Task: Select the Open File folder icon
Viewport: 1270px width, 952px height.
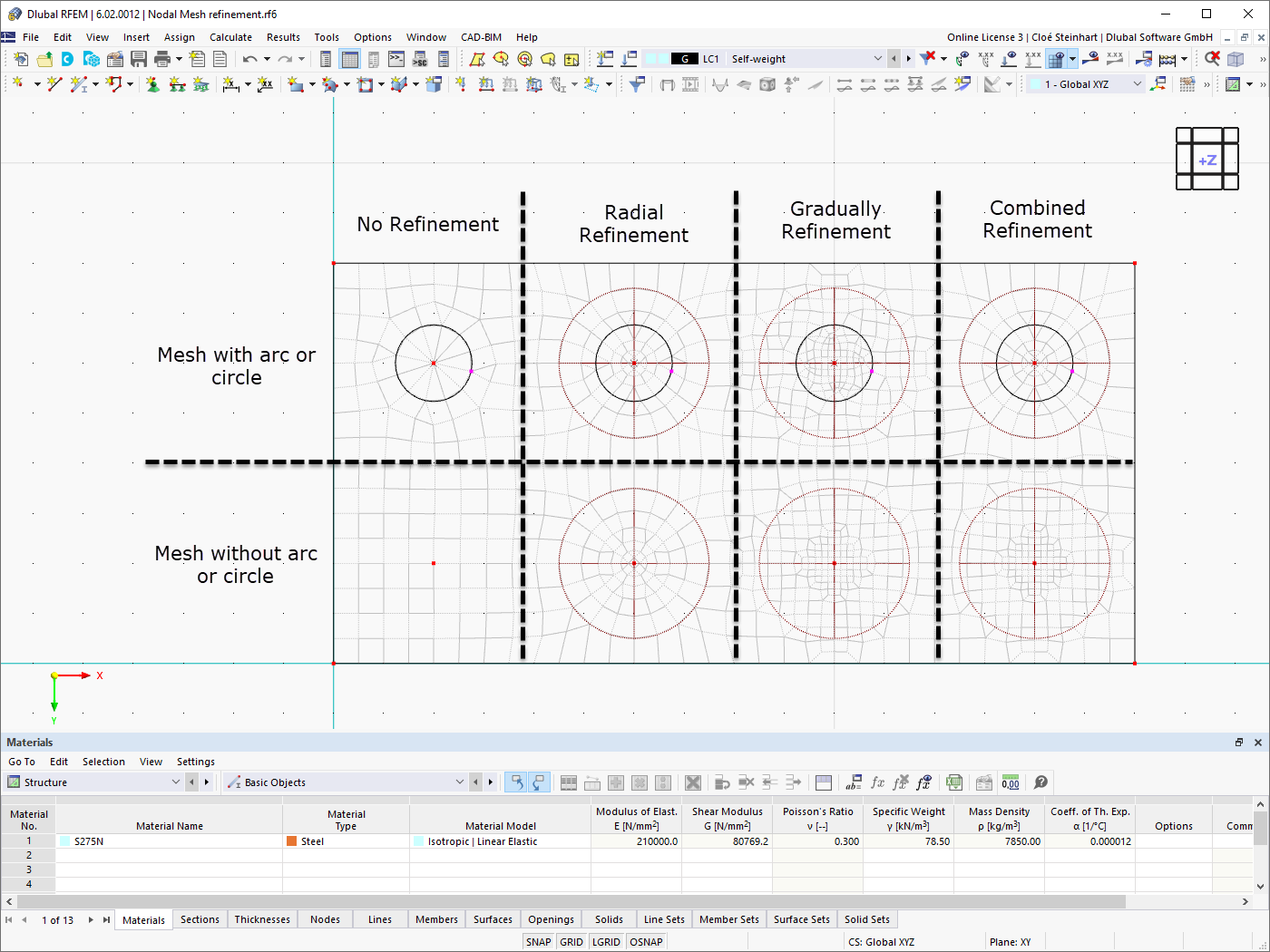Action: (43, 58)
